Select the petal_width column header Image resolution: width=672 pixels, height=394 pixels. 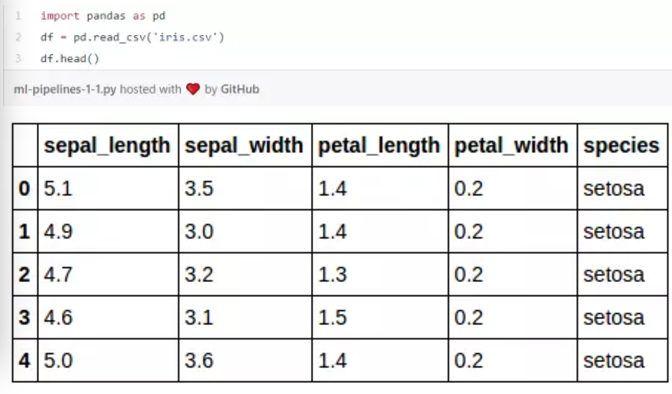(x=513, y=145)
